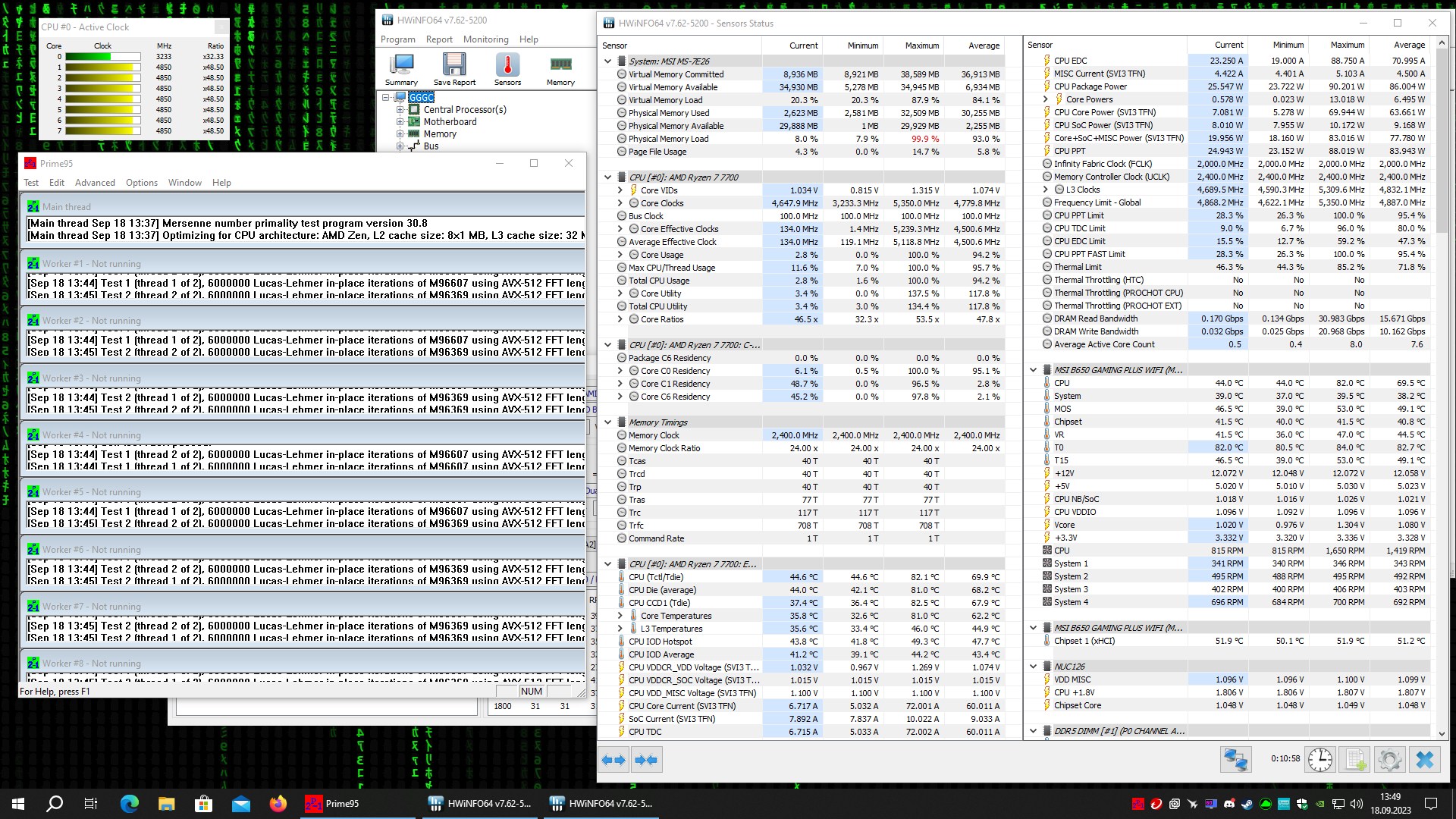
Task: Switch to first HWiNFO64 taskbar button
Action: [479, 804]
